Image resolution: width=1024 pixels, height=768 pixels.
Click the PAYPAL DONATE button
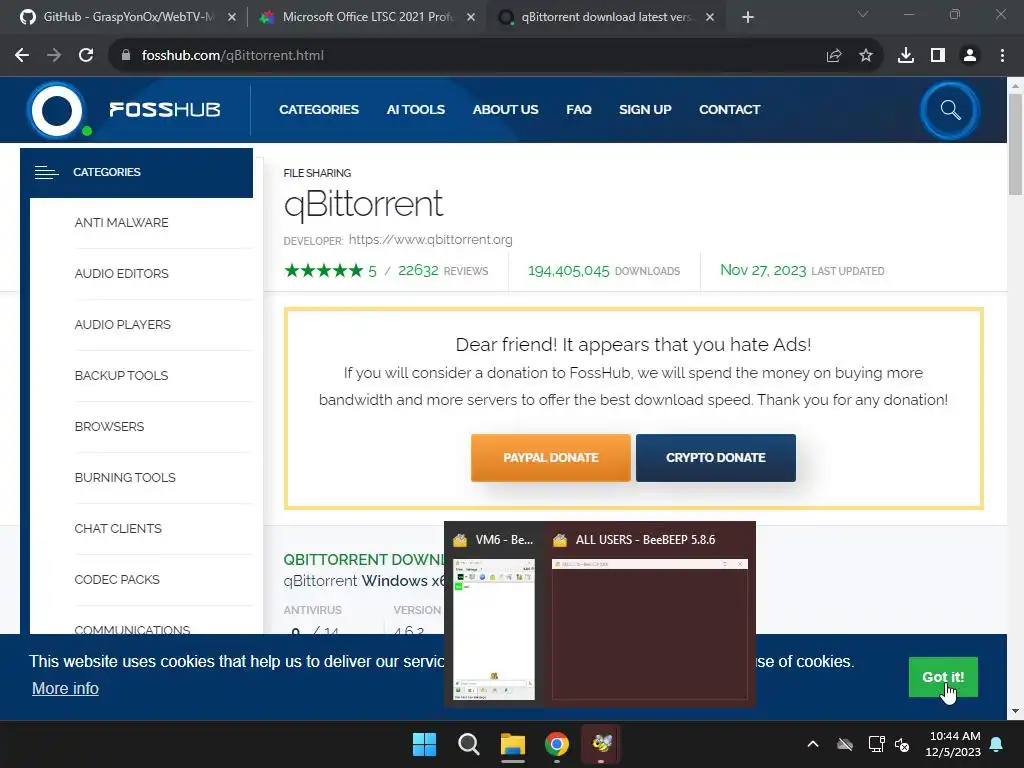(551, 458)
